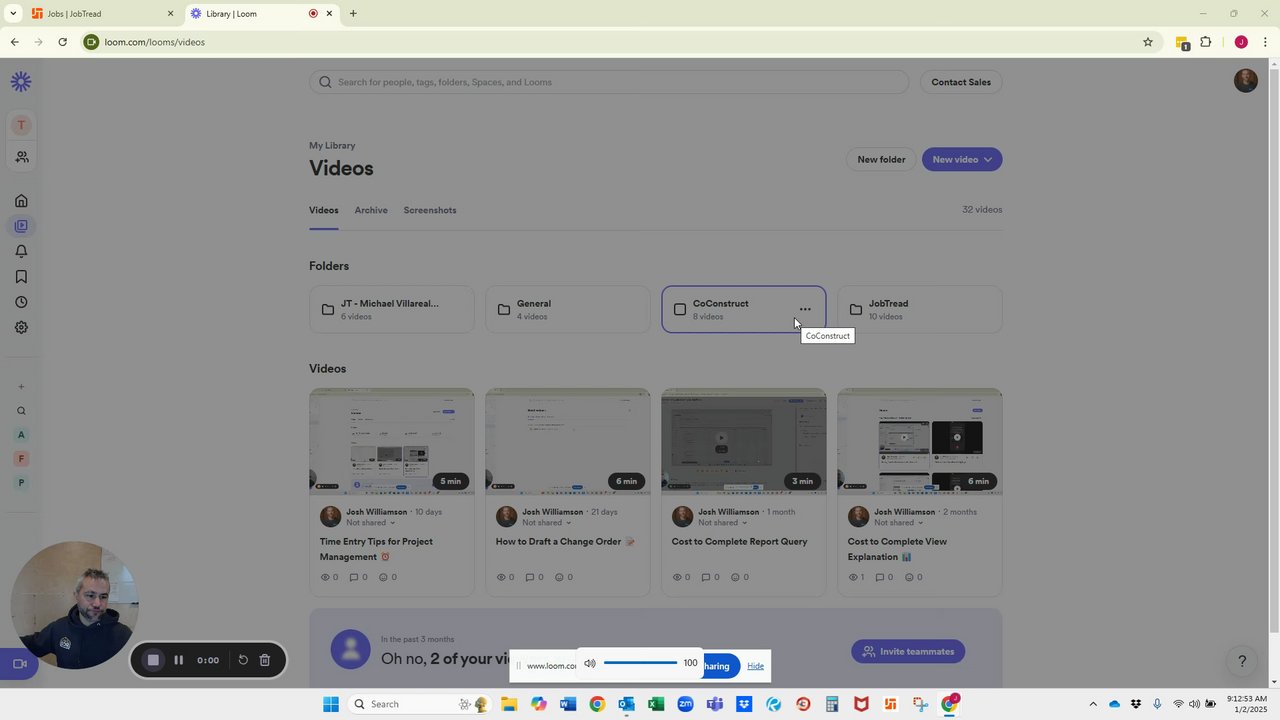Open the History clock icon
The height and width of the screenshot is (720, 1280).
21,302
